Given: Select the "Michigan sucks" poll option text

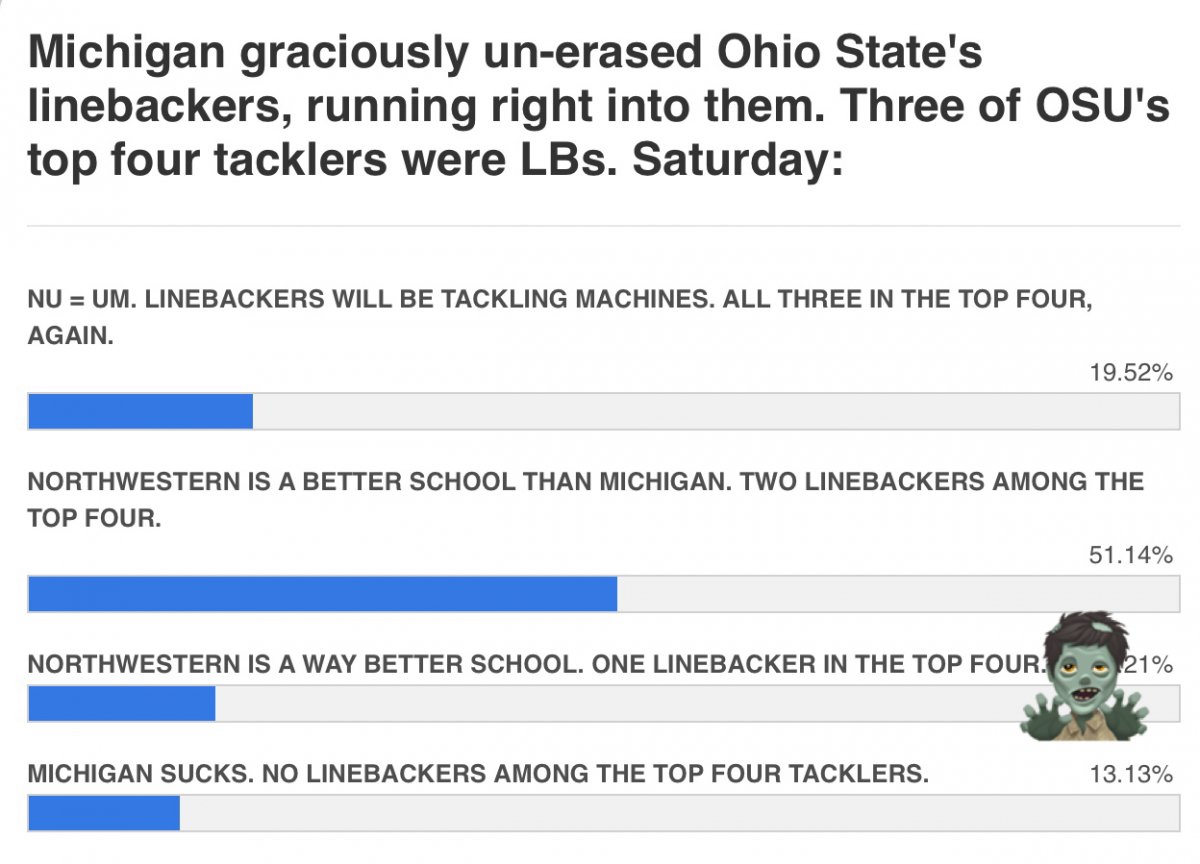Looking at the screenshot, I should click(x=478, y=774).
